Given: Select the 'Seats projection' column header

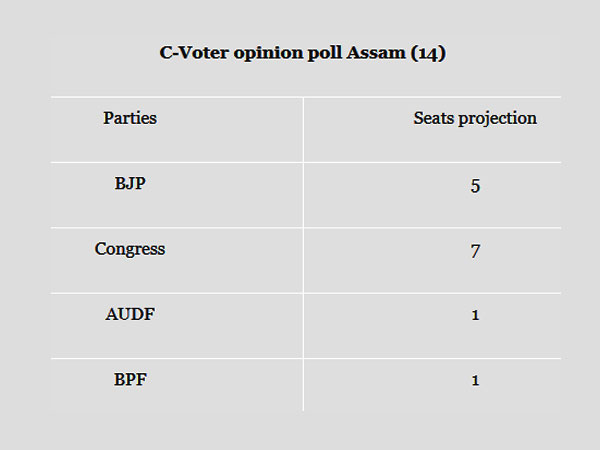Looking at the screenshot, I should pyautogui.click(x=475, y=118).
